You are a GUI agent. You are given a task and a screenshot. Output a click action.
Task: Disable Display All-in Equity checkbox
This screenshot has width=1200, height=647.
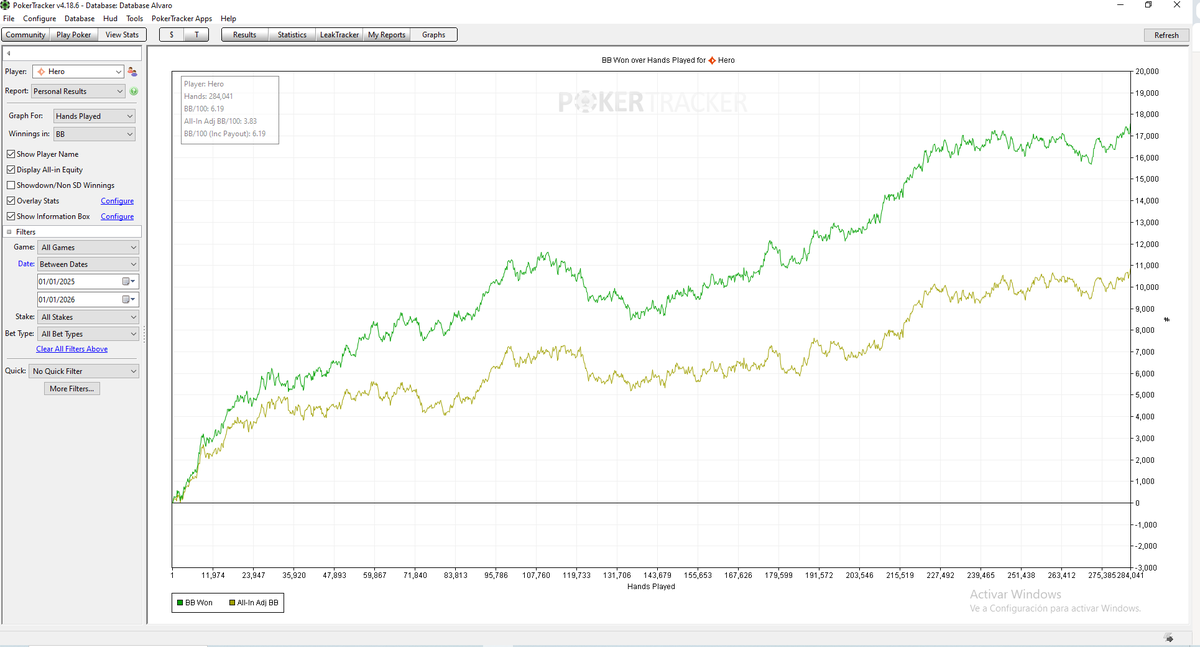click(10, 170)
